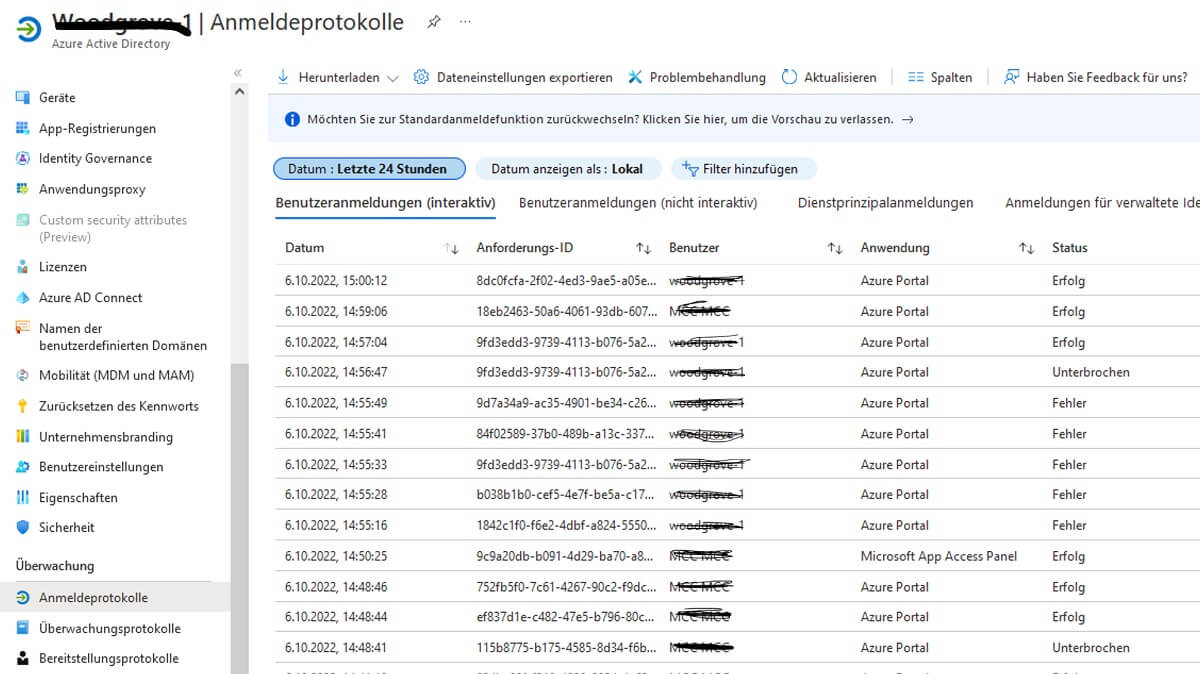Click the App-Registrierungen grid icon
1200x674 pixels.
[23, 128]
